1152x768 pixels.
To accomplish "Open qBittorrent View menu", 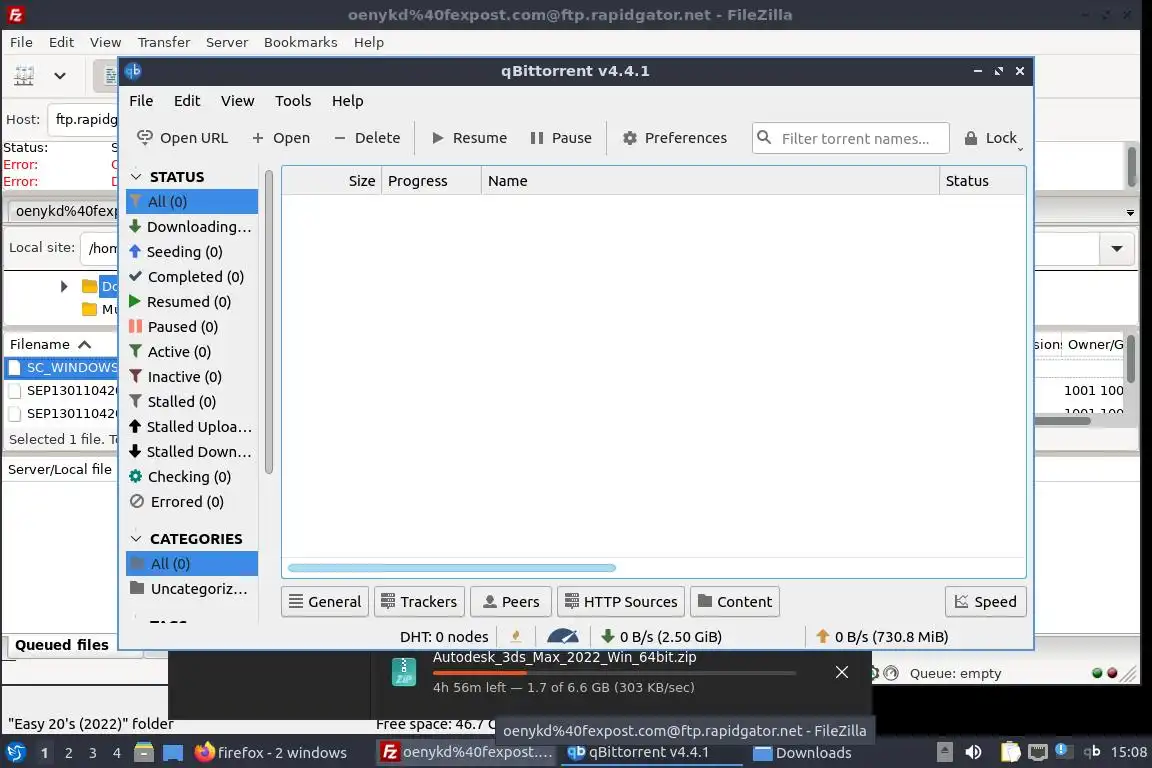I will [x=237, y=101].
